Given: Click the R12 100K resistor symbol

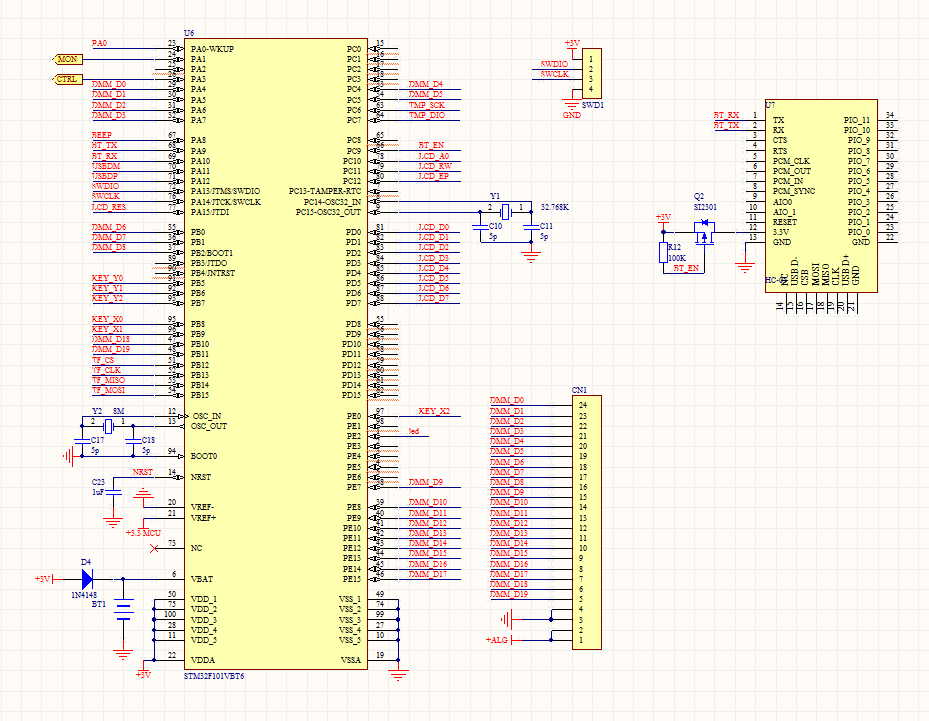Looking at the screenshot, I should click(665, 252).
